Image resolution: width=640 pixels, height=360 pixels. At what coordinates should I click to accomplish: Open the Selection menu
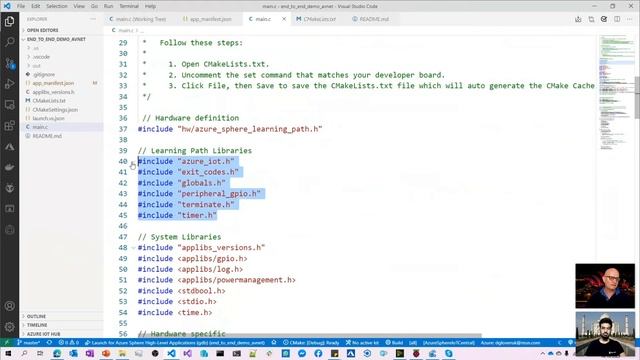(57, 6)
